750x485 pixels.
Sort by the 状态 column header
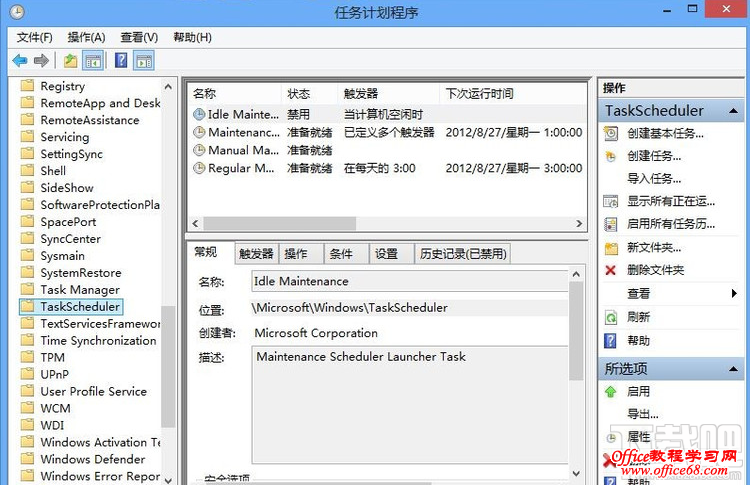[309, 94]
